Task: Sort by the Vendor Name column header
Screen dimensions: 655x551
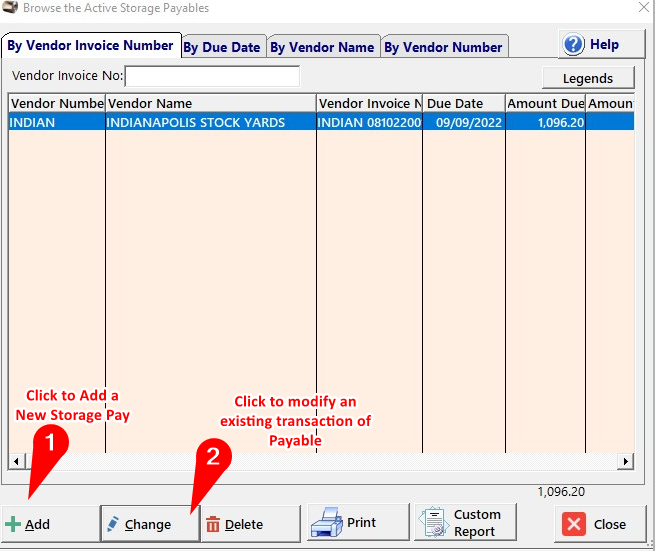Action: point(210,103)
